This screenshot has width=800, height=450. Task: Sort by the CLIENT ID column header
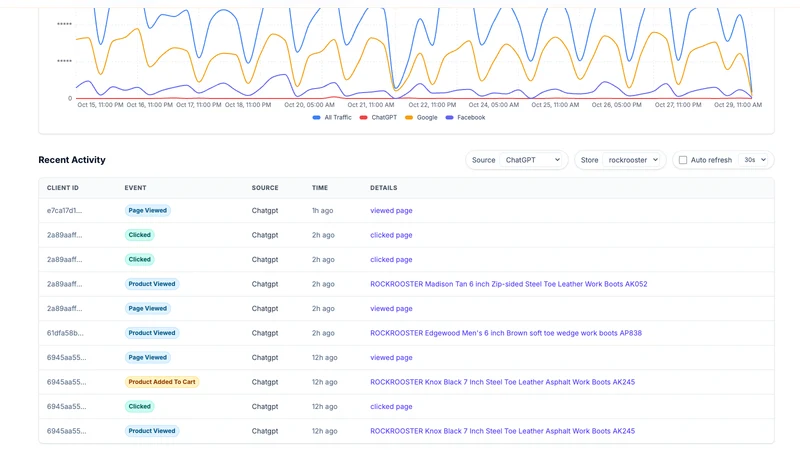pos(63,188)
